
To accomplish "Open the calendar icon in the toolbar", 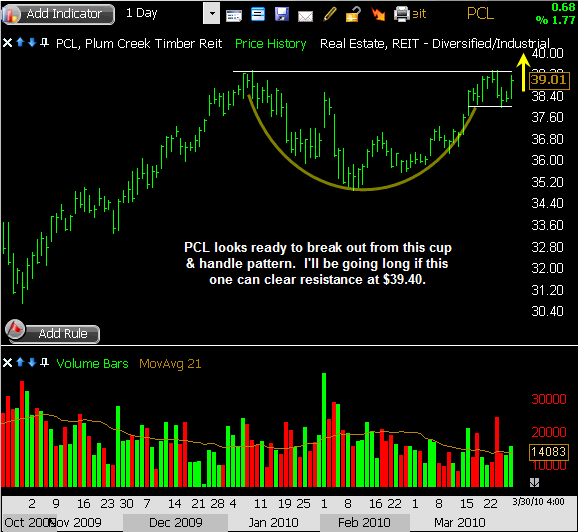I will pyautogui.click(x=234, y=15).
